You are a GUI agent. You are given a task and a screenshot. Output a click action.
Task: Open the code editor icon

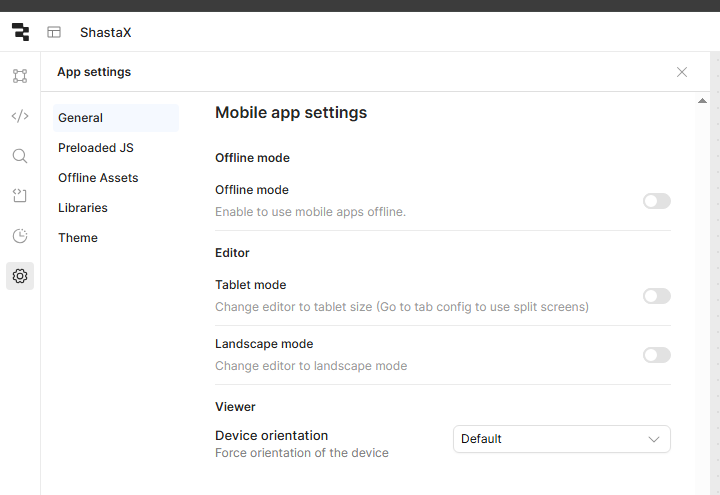20,116
